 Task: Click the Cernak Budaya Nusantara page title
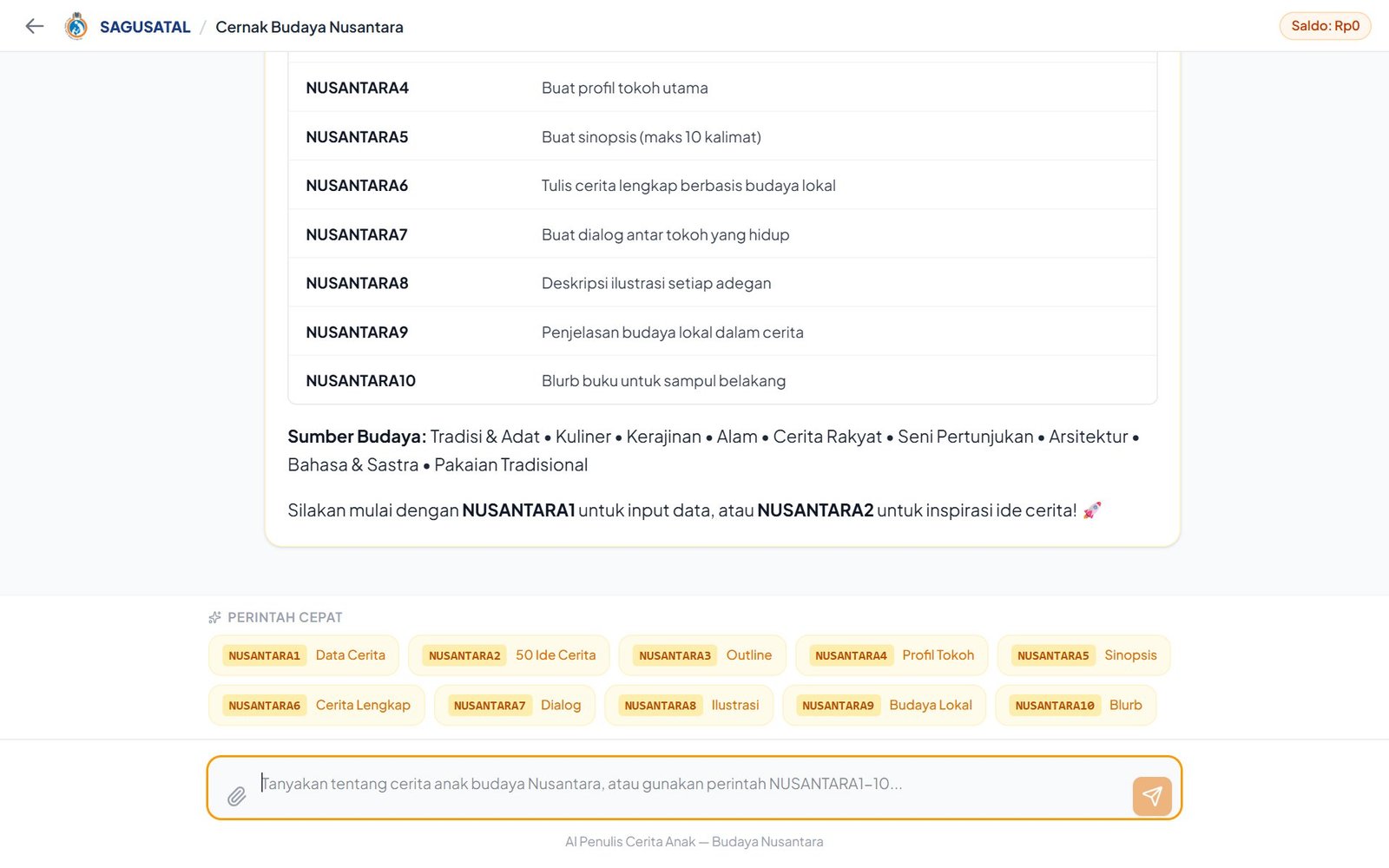[309, 27]
